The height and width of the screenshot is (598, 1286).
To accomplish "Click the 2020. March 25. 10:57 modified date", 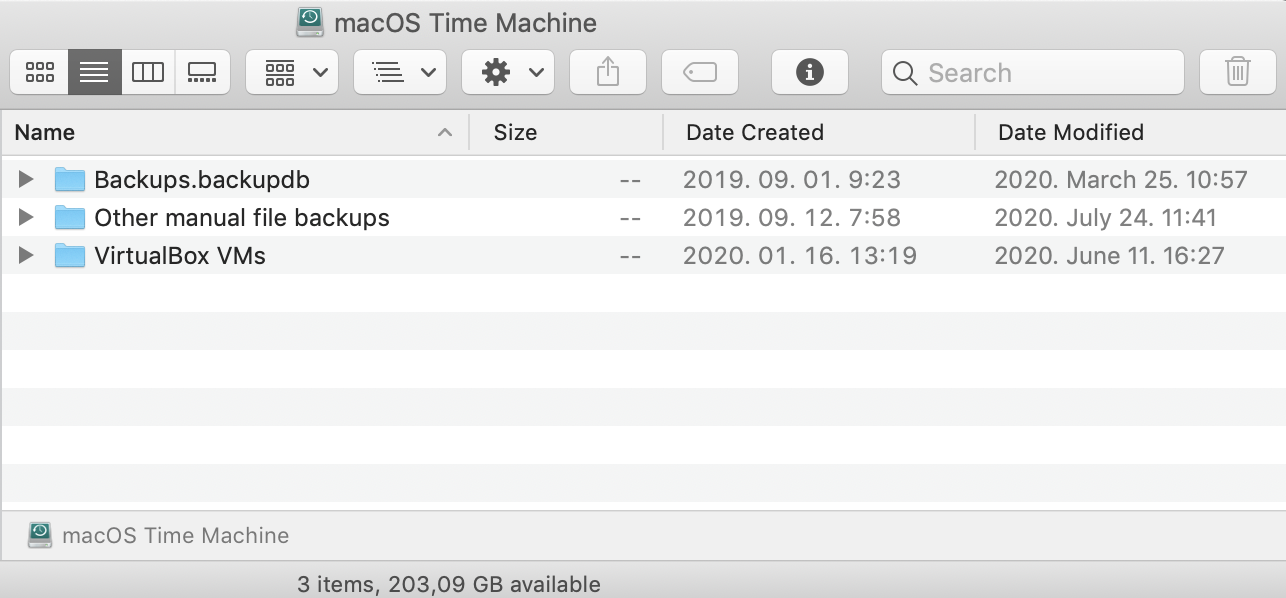I will (x=1121, y=180).
